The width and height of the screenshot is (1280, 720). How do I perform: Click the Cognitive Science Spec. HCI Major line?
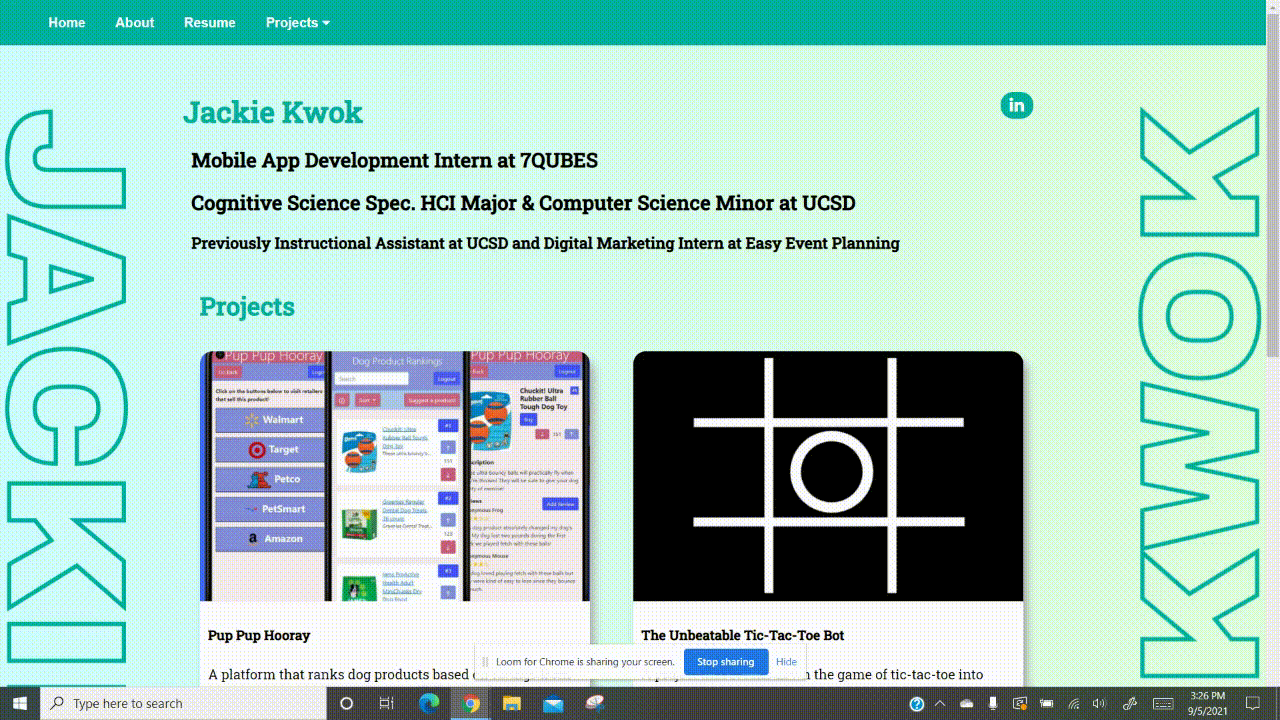click(x=523, y=203)
